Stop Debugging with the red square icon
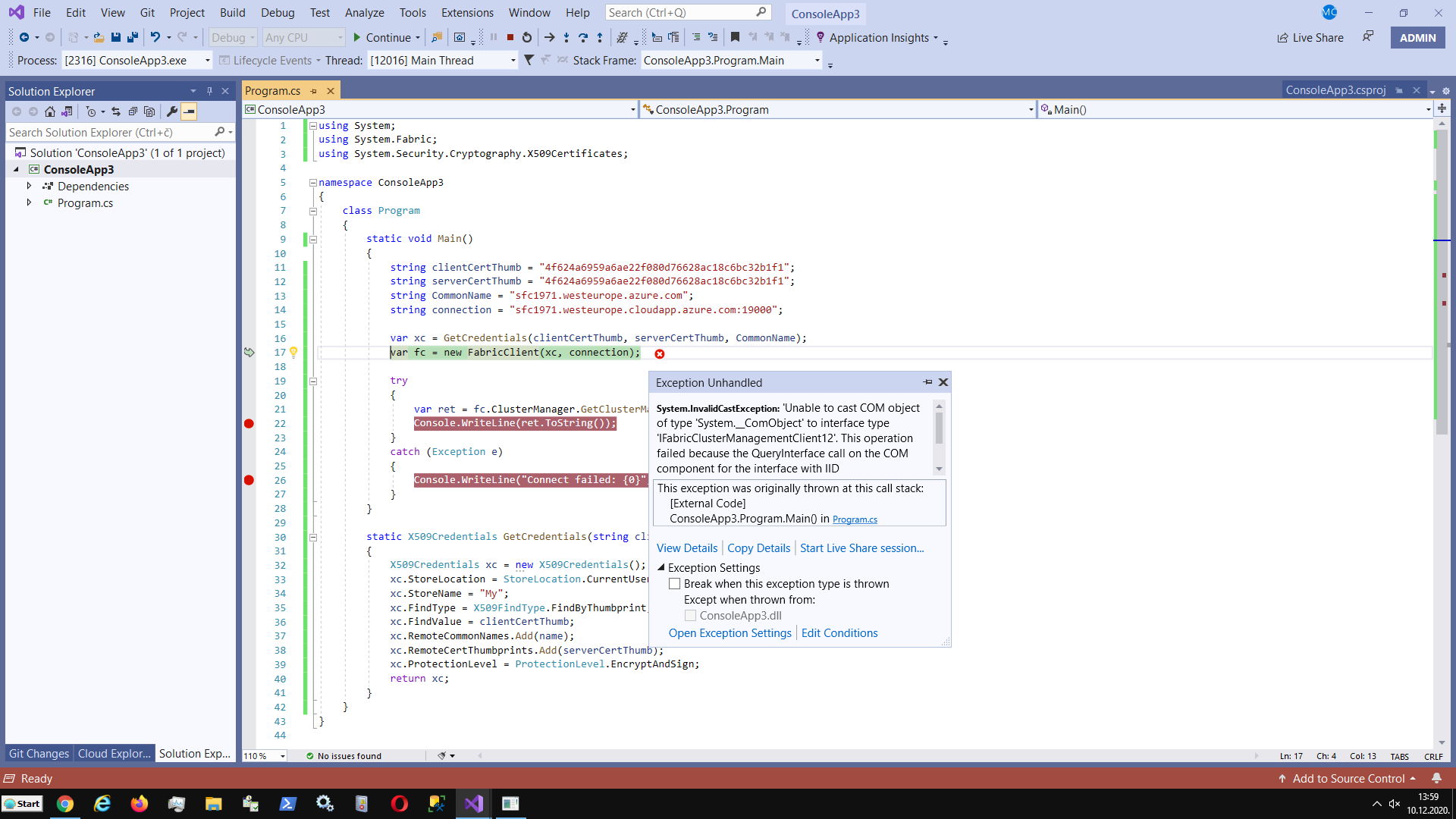1456x819 pixels. (510, 37)
